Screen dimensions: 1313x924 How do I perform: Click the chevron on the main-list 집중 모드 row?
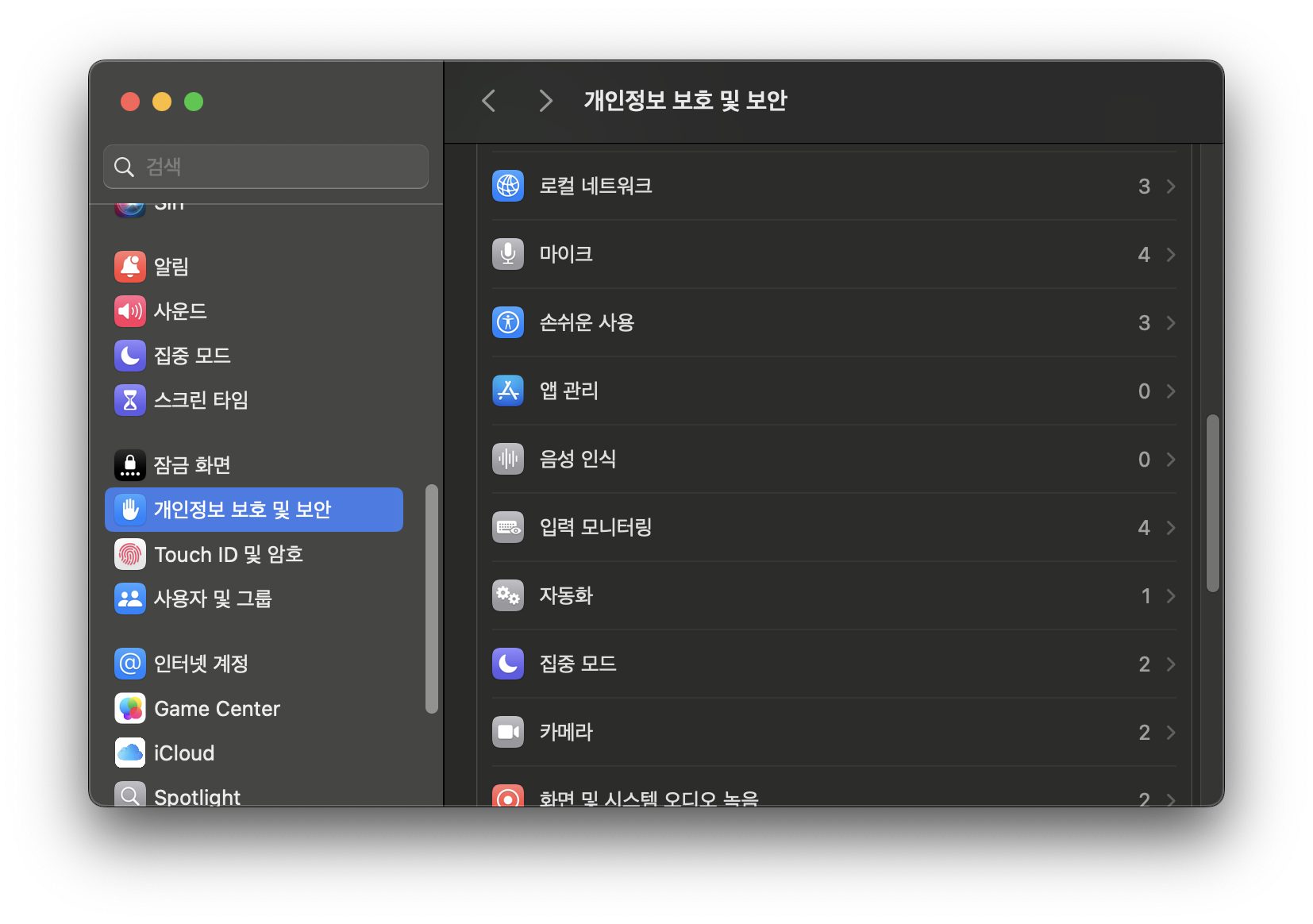coord(1171,664)
